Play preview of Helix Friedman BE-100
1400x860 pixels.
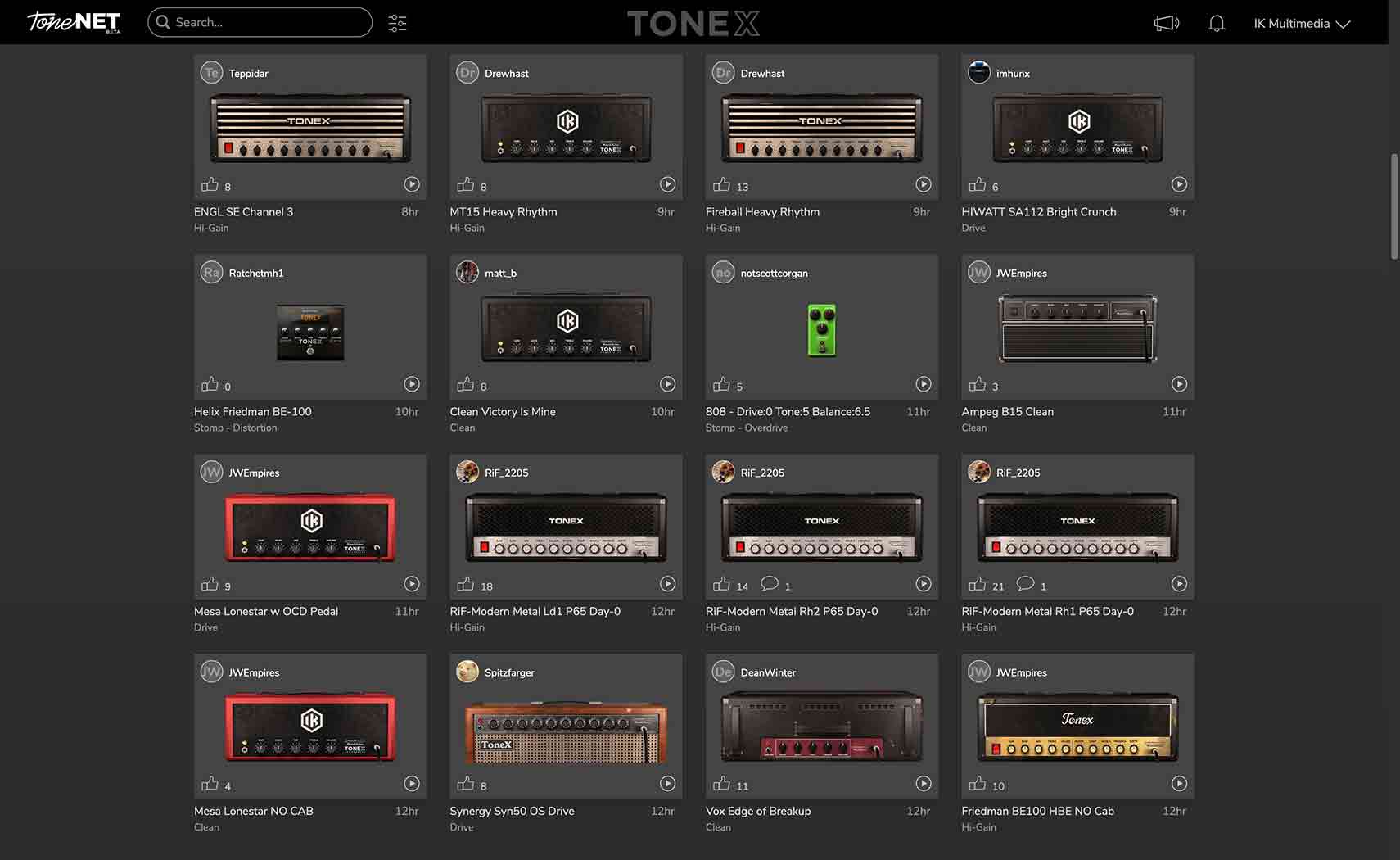412,384
